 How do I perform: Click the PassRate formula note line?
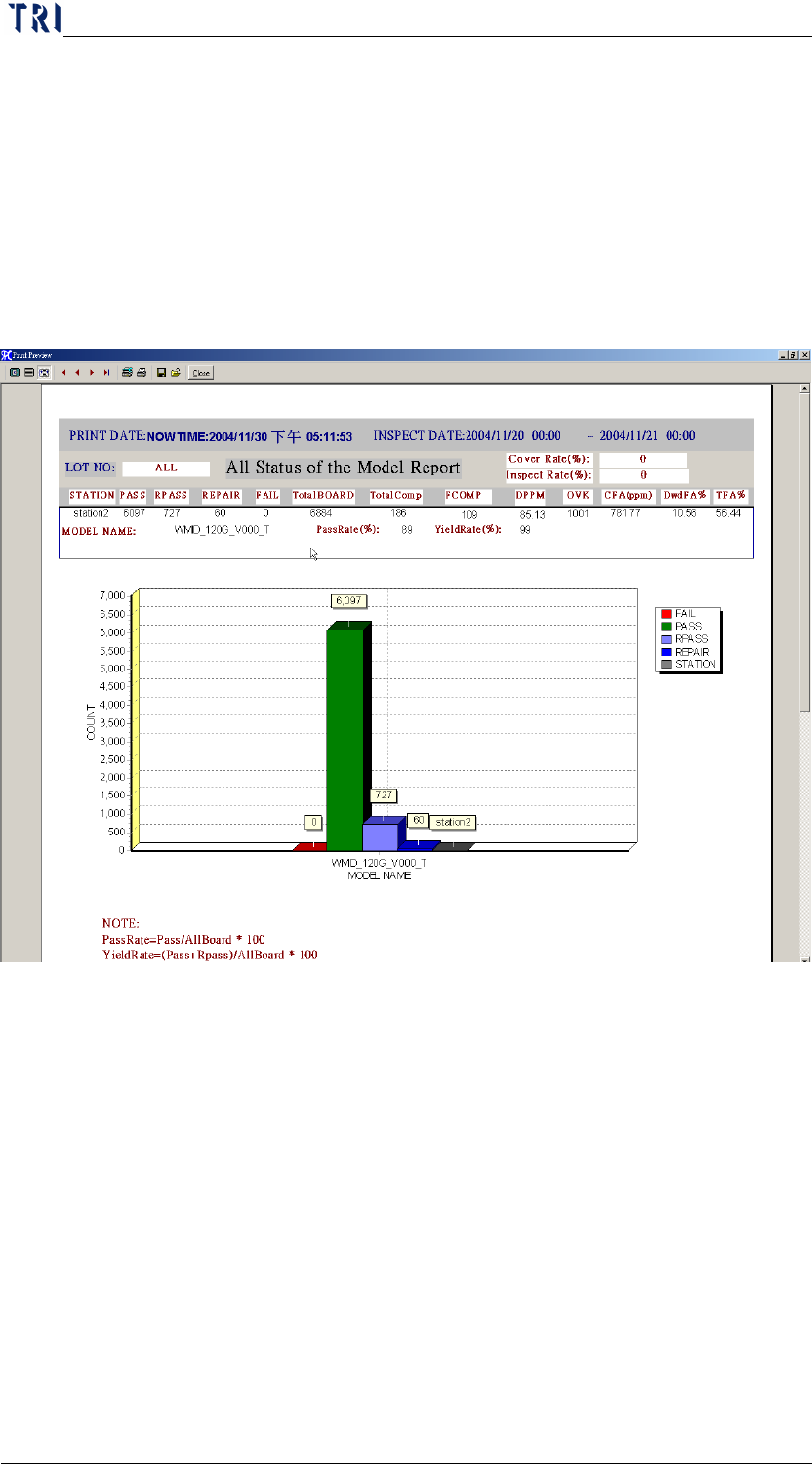click(183, 940)
